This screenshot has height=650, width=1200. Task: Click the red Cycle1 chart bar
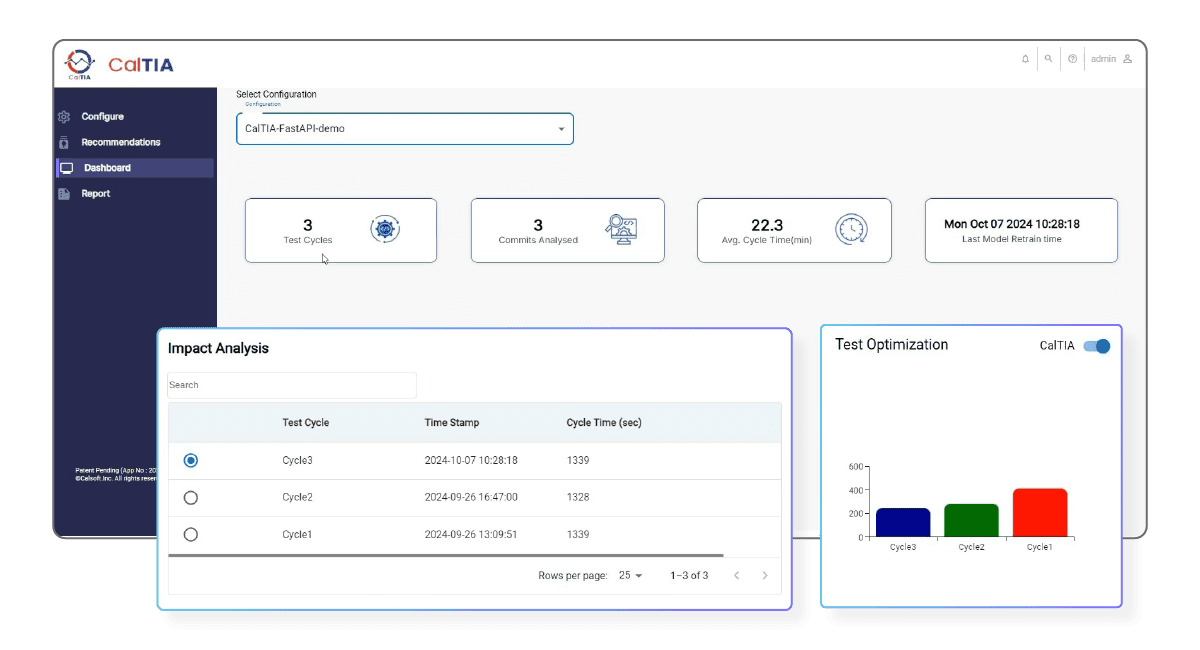1040,512
